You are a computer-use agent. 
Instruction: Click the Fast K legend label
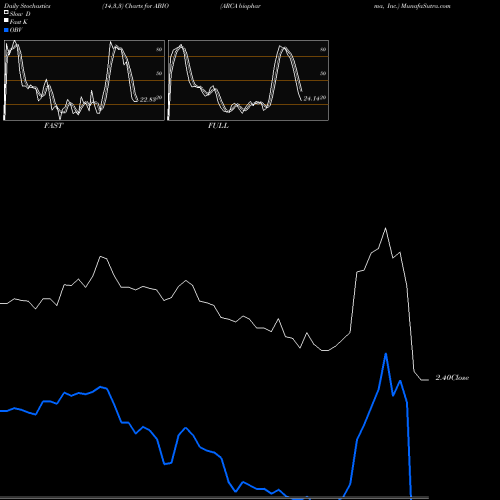point(19,22)
